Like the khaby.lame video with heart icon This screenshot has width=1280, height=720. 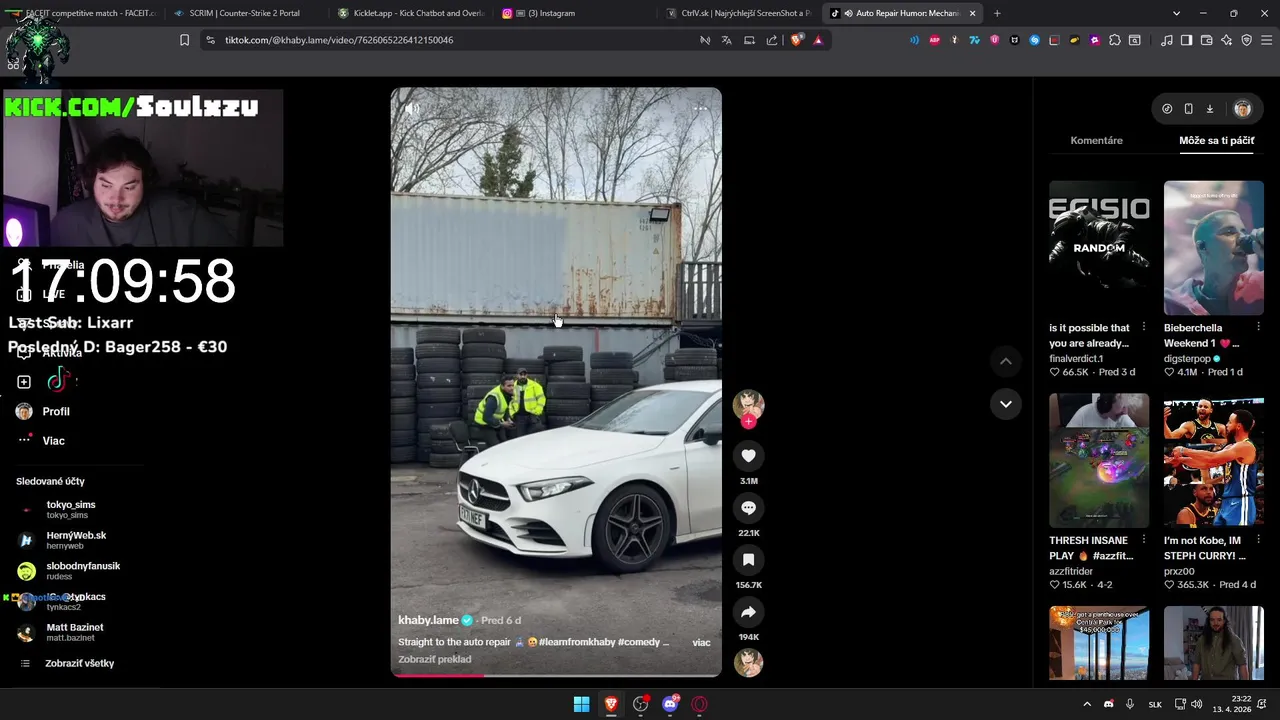coord(748,456)
